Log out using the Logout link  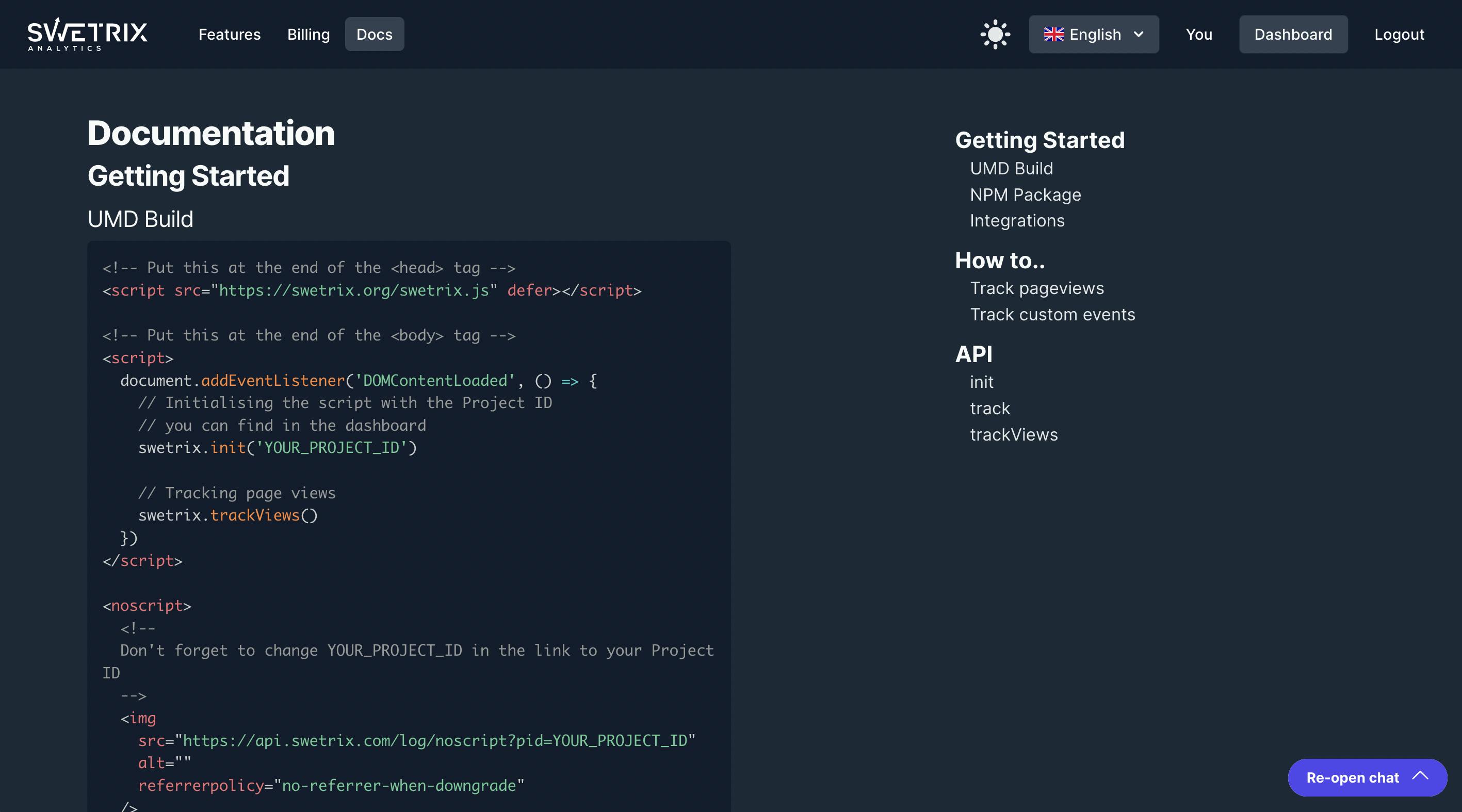coord(1399,35)
